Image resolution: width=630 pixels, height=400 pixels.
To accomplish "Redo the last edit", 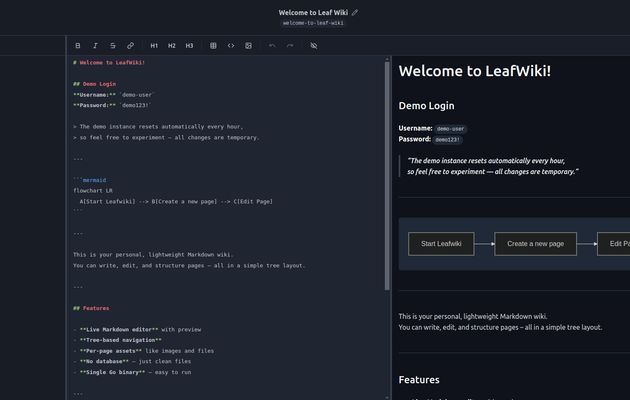I will [290, 46].
